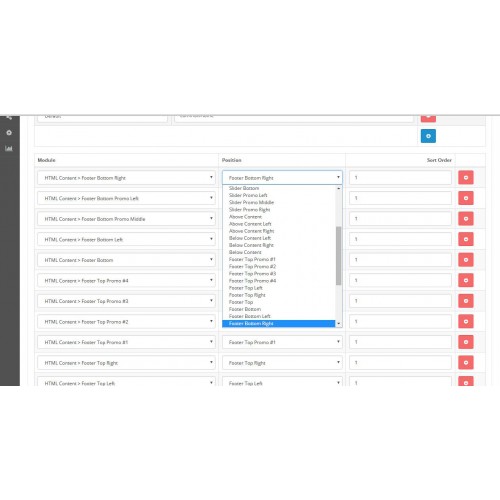Select Footer Top Promo #2 in the list

[x=252, y=266]
